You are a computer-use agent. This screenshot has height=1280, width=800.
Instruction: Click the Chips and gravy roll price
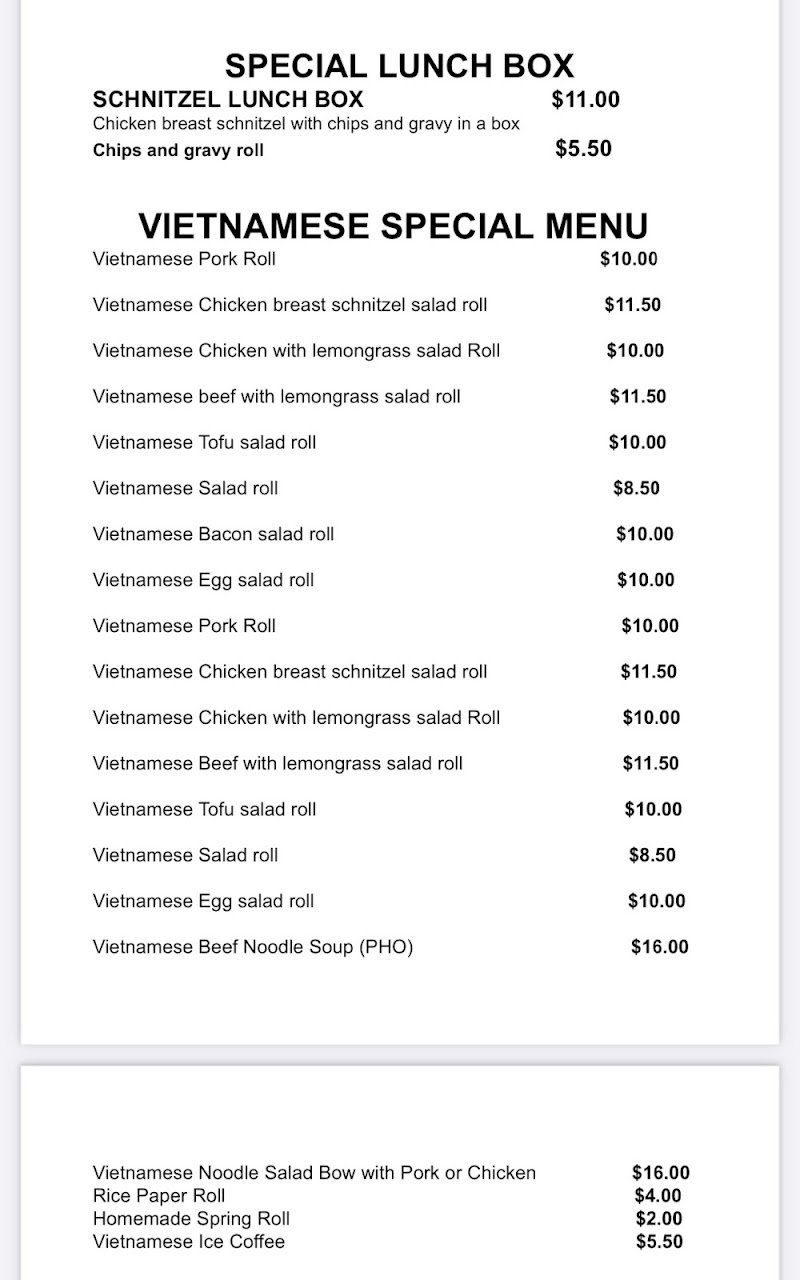pyautogui.click(x=583, y=149)
